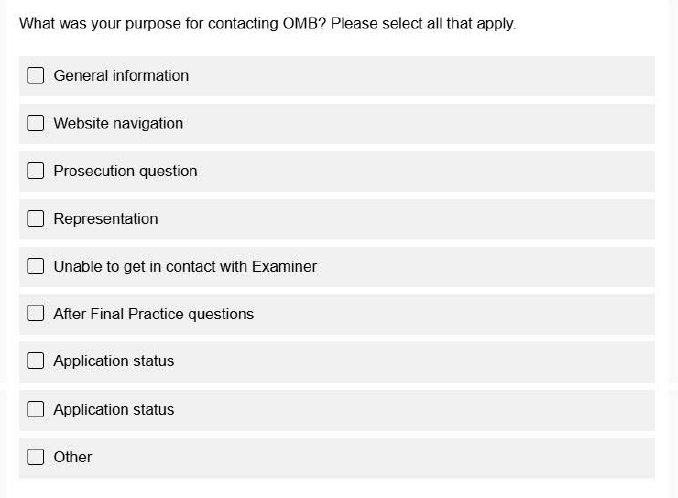Choose the Representation option label
Image resolution: width=678 pixels, height=498 pixels.
pos(106,219)
